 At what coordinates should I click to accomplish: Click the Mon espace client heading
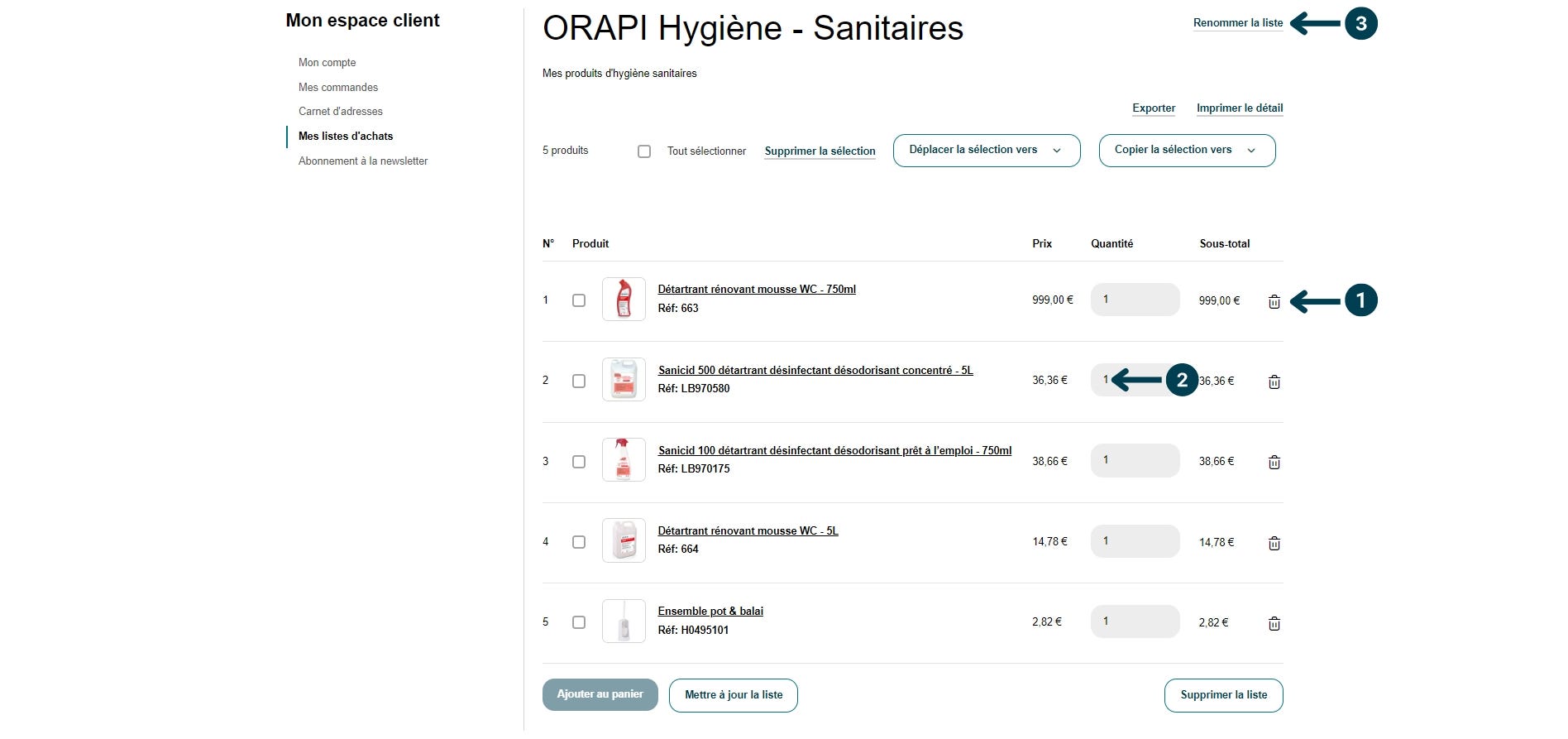coord(362,21)
